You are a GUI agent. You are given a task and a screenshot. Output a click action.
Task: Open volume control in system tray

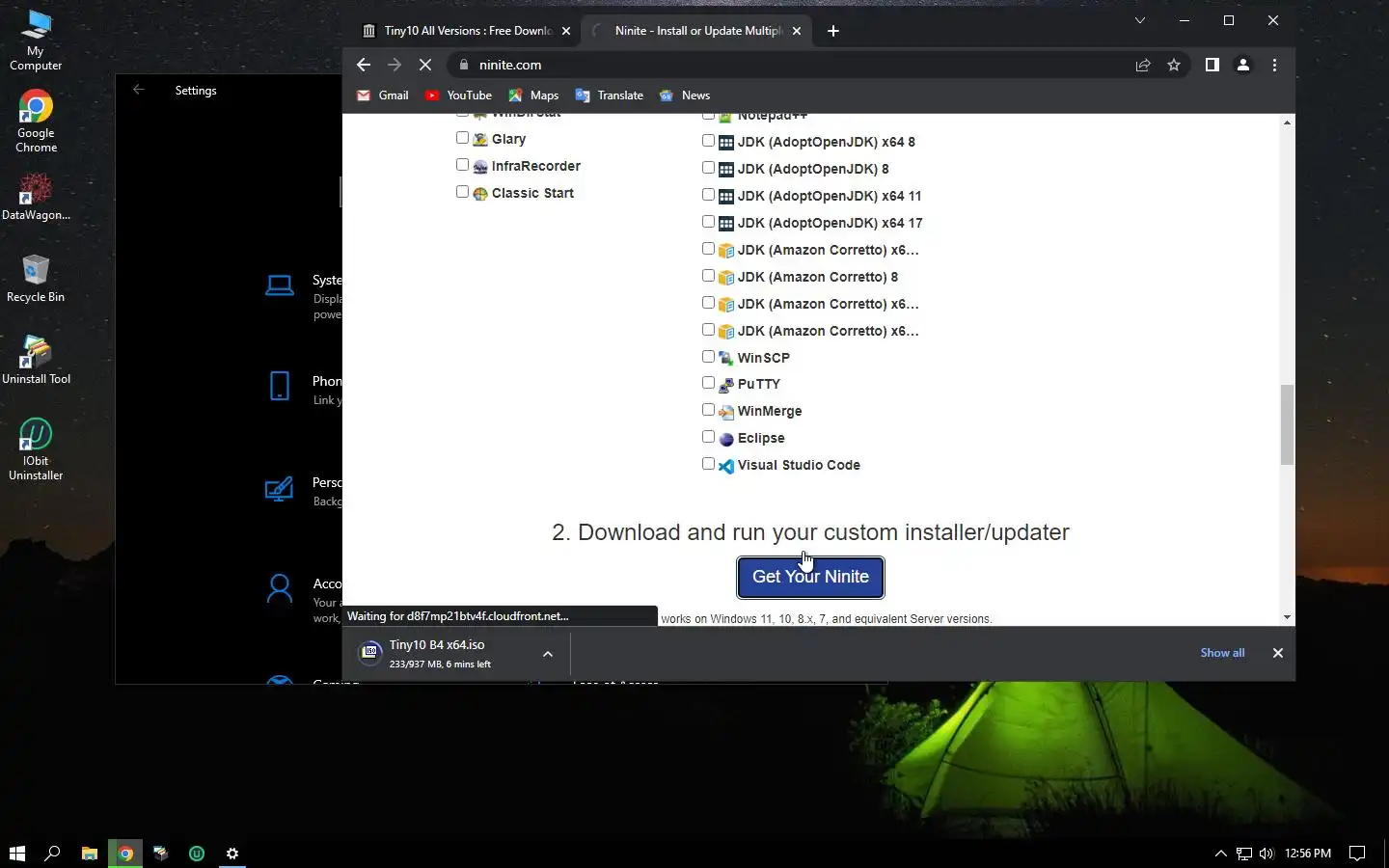1266,853
